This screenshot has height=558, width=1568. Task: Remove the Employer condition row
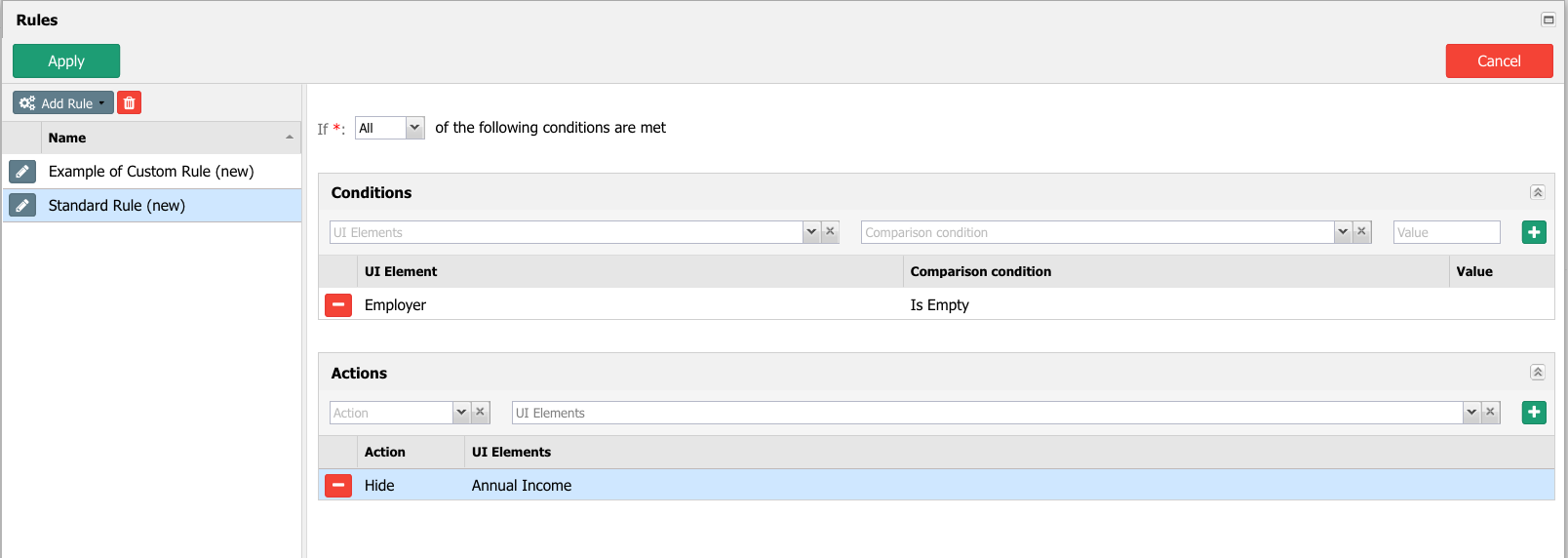(x=338, y=305)
